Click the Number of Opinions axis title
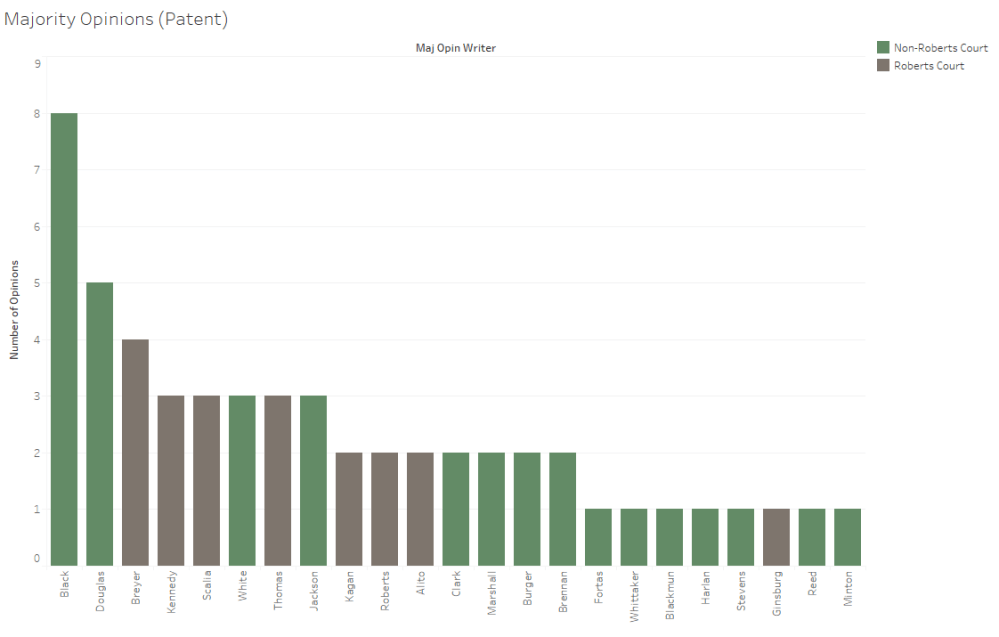 [15, 310]
